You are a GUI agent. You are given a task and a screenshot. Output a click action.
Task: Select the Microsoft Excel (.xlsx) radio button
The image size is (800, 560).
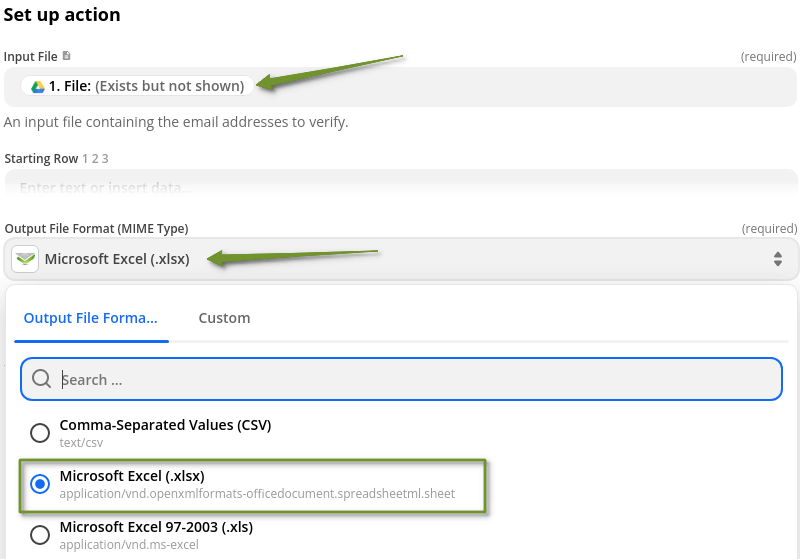[x=40, y=484]
